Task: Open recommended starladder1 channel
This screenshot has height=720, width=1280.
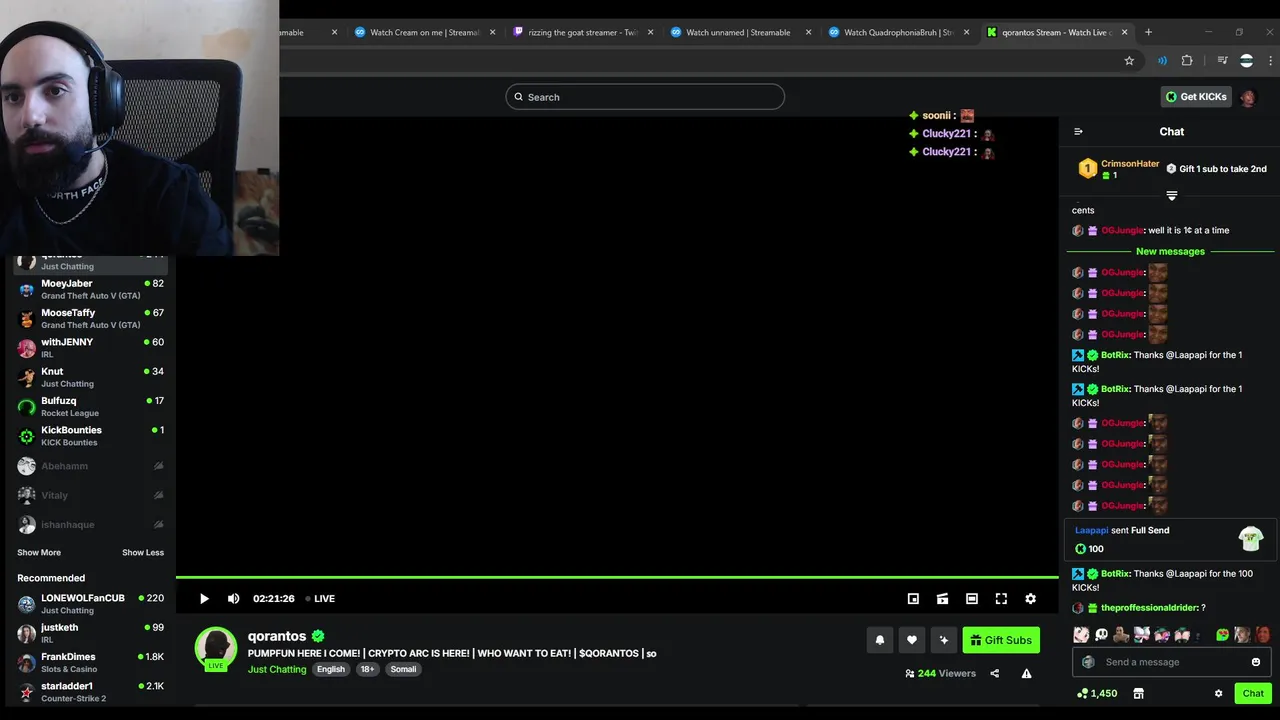Action: click(x=90, y=692)
